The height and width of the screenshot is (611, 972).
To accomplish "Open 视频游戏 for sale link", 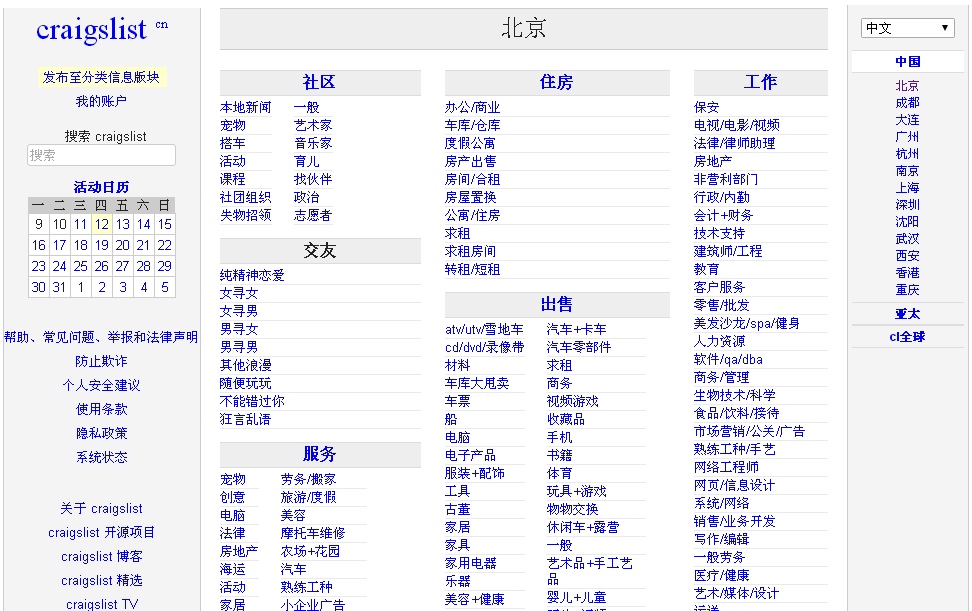I will tap(573, 402).
